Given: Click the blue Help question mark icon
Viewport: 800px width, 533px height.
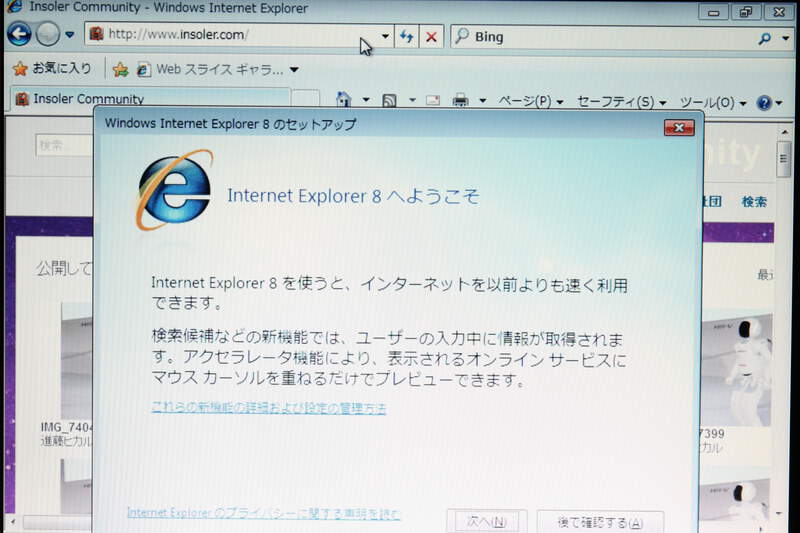Looking at the screenshot, I should coord(764,103).
